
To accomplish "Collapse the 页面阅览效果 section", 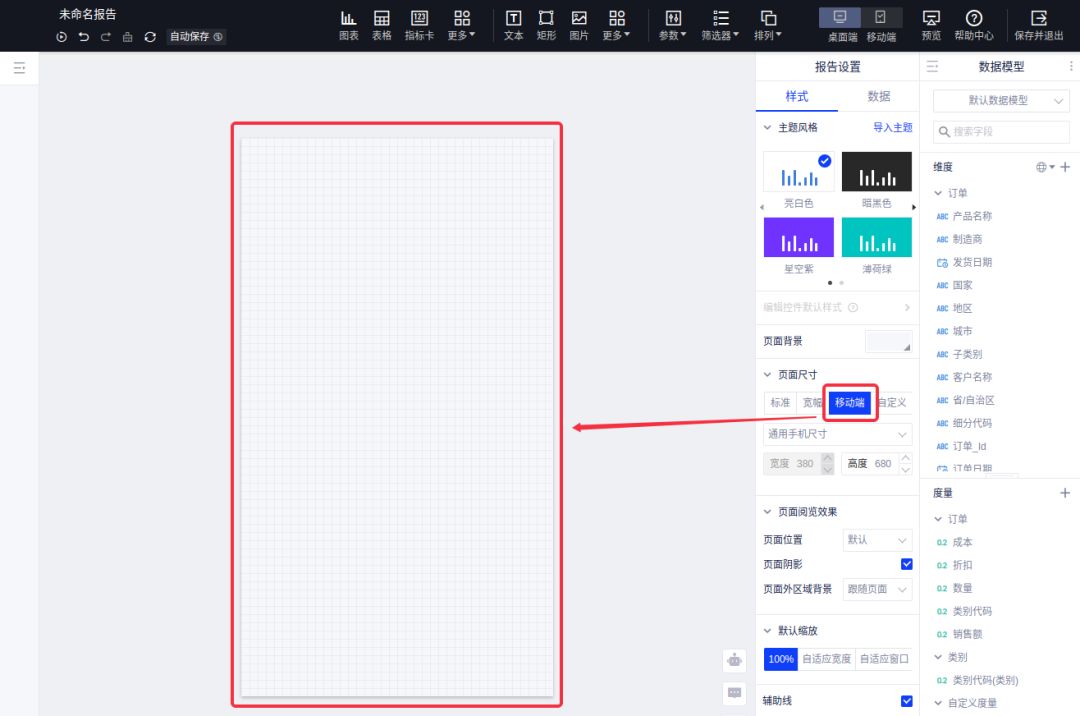I will (x=767, y=512).
